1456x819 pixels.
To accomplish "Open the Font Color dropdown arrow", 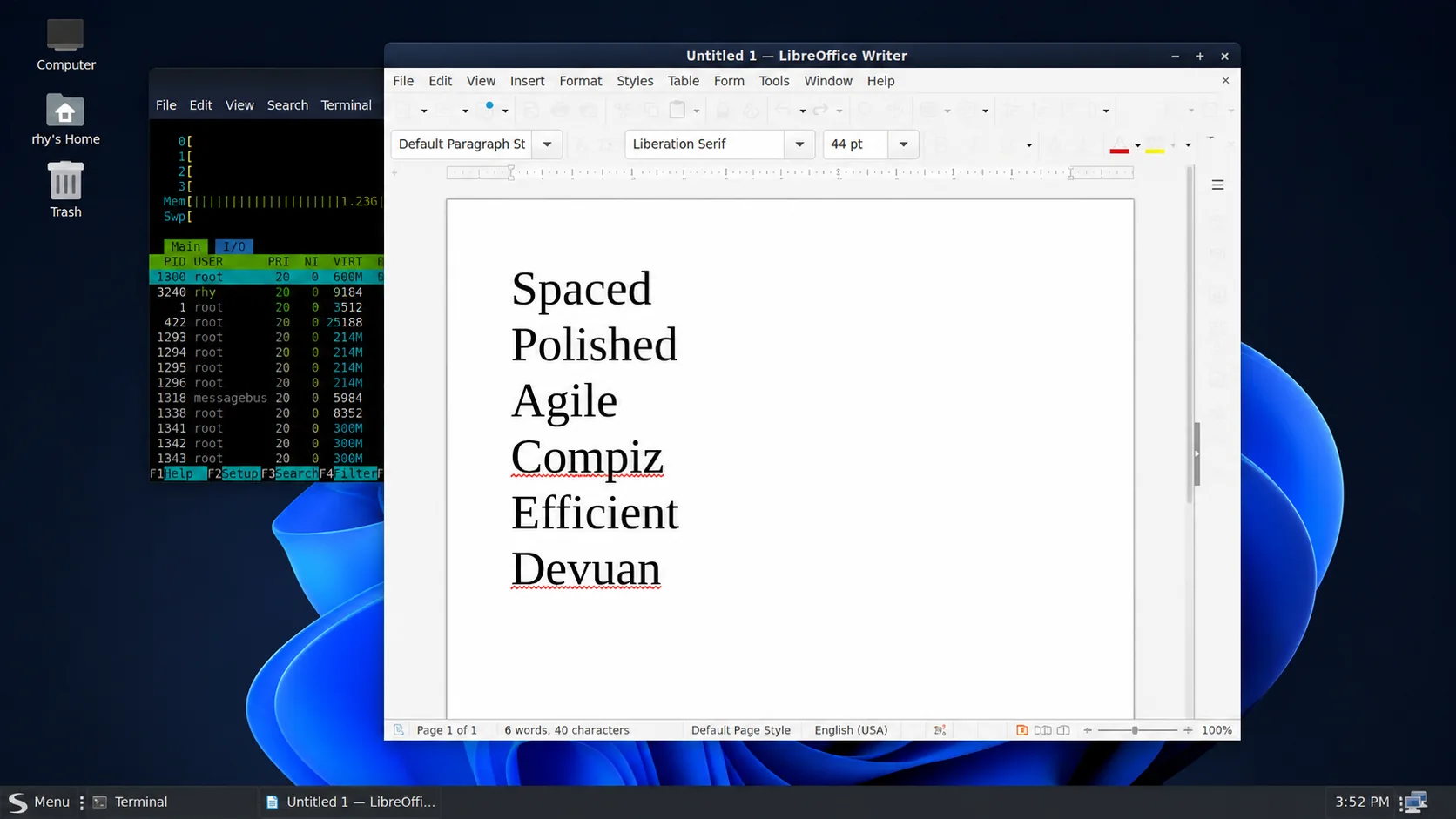I will (1137, 145).
